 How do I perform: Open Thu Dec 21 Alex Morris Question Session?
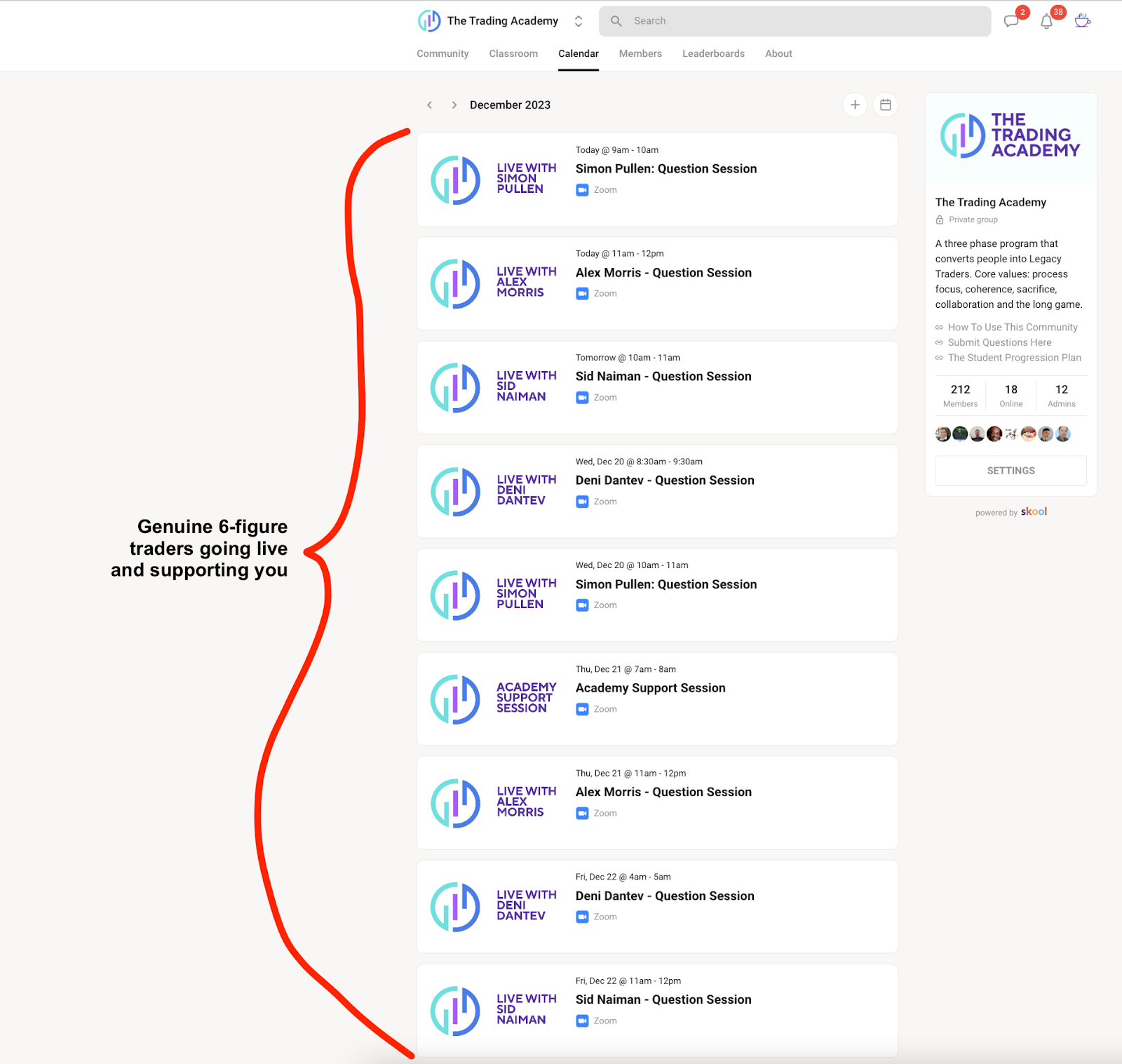click(x=663, y=792)
